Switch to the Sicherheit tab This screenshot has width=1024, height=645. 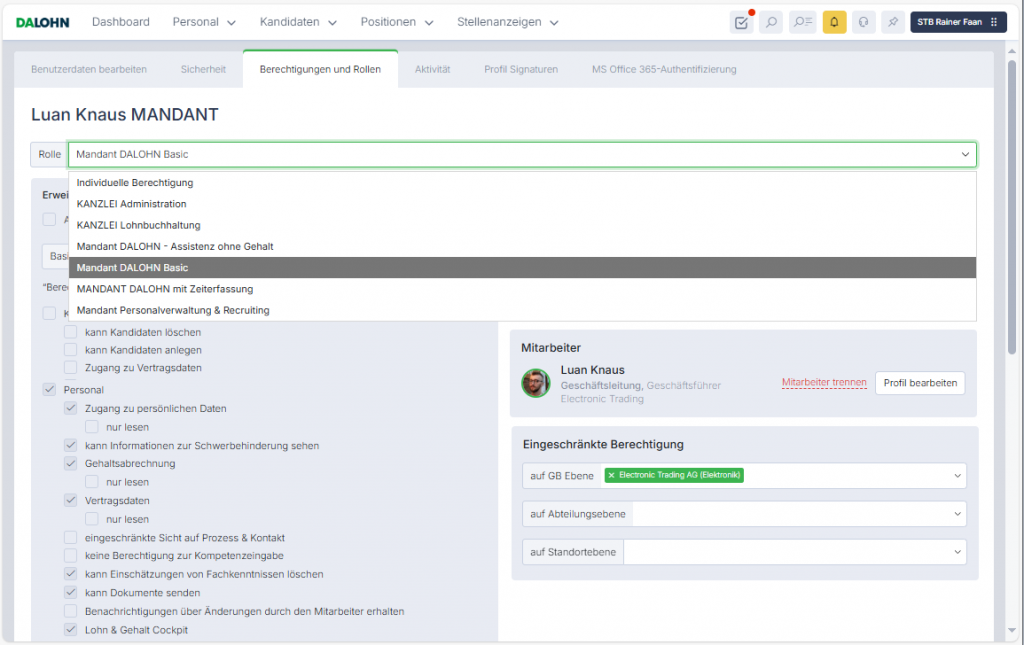(203, 69)
